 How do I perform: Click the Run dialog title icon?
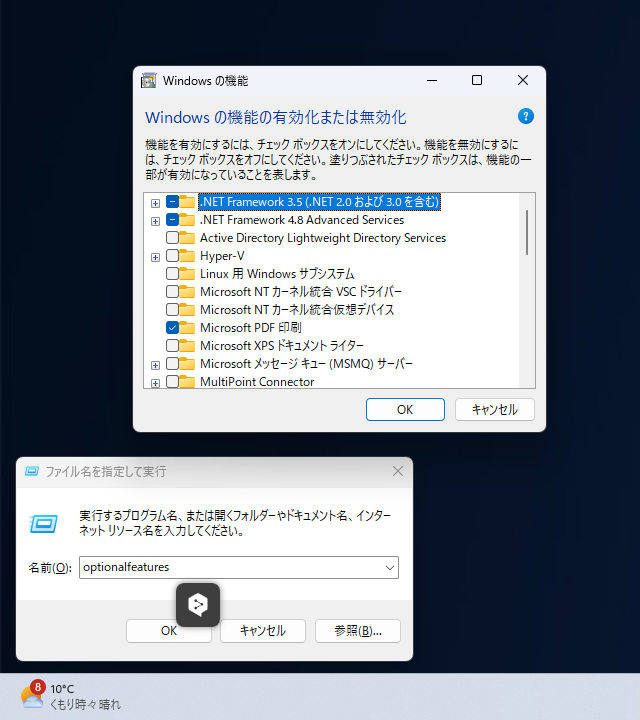click(x=32, y=471)
